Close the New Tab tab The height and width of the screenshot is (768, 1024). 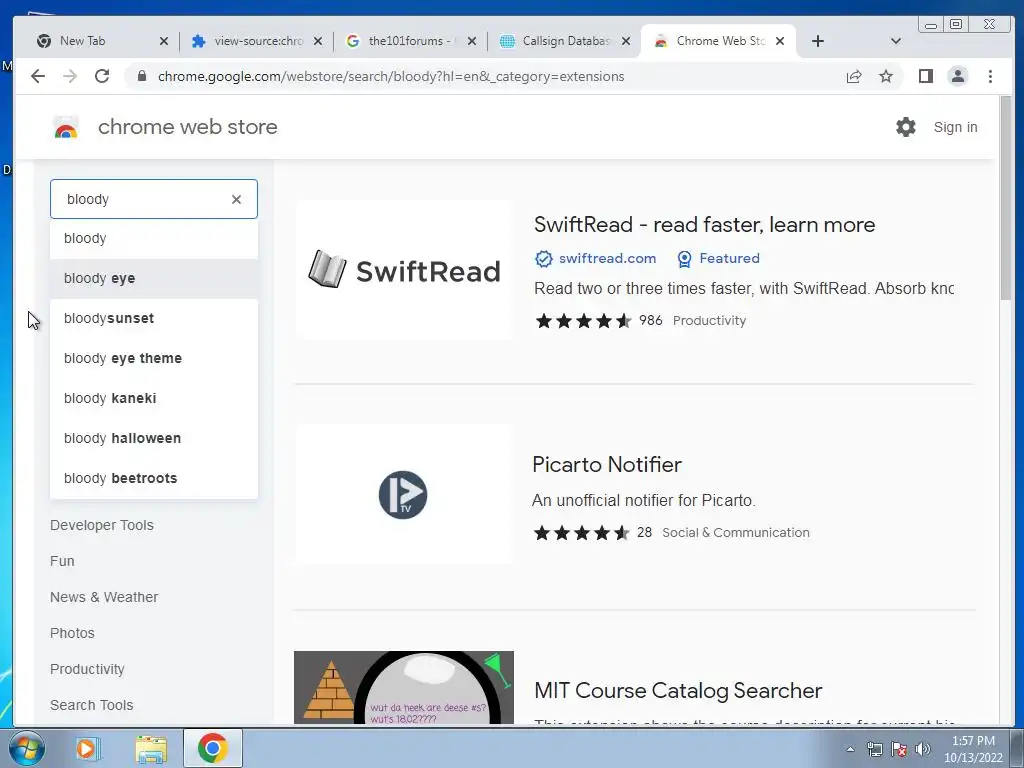coord(164,41)
